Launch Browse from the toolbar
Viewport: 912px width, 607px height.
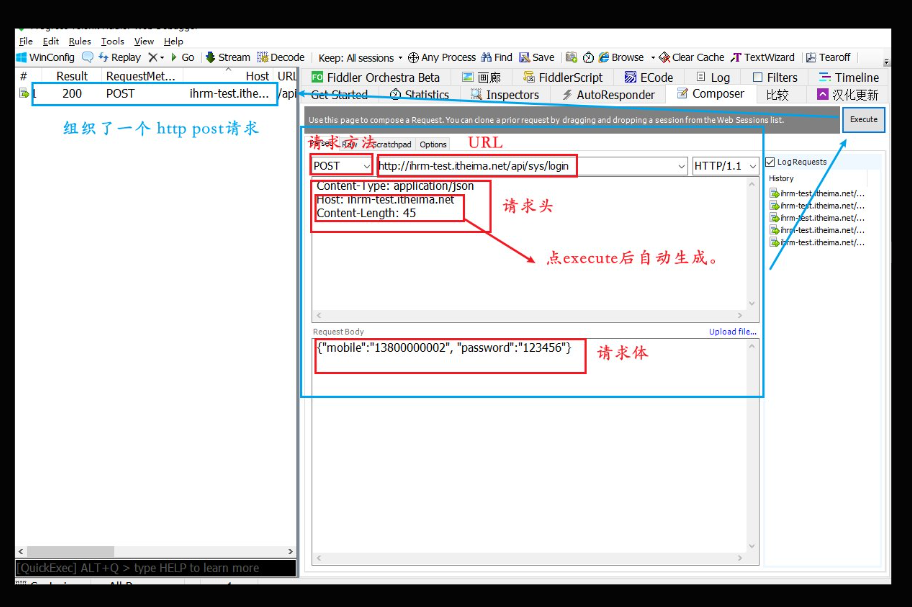[621, 58]
